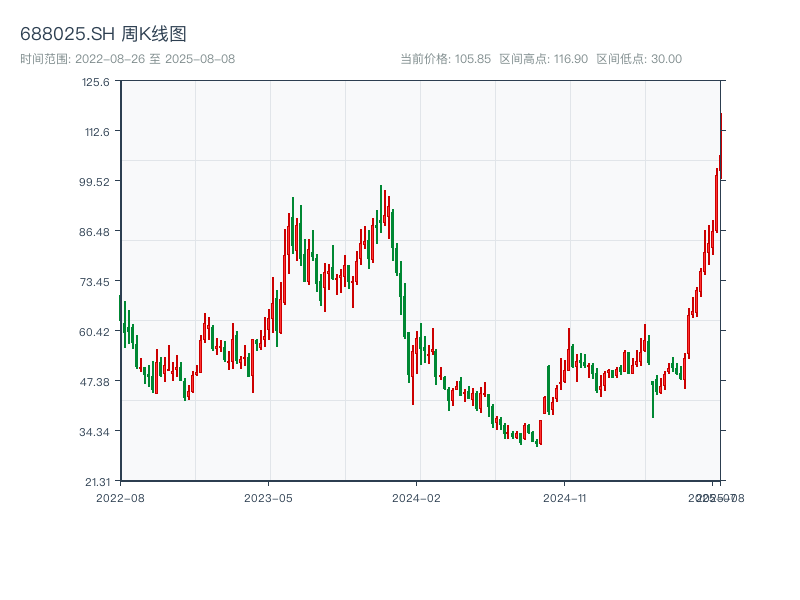This screenshot has width=800, height=600.
Task: Click the 2023-05 x-axis date label
Action: point(268,498)
